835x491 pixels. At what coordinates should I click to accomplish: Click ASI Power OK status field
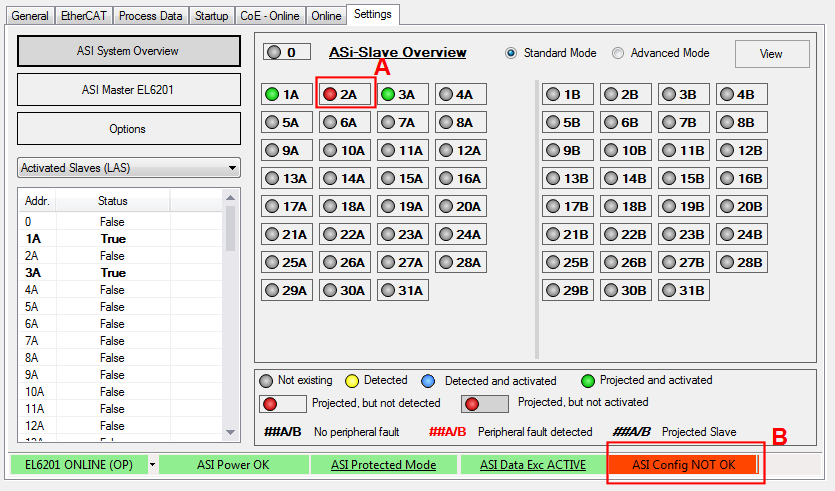point(233,465)
